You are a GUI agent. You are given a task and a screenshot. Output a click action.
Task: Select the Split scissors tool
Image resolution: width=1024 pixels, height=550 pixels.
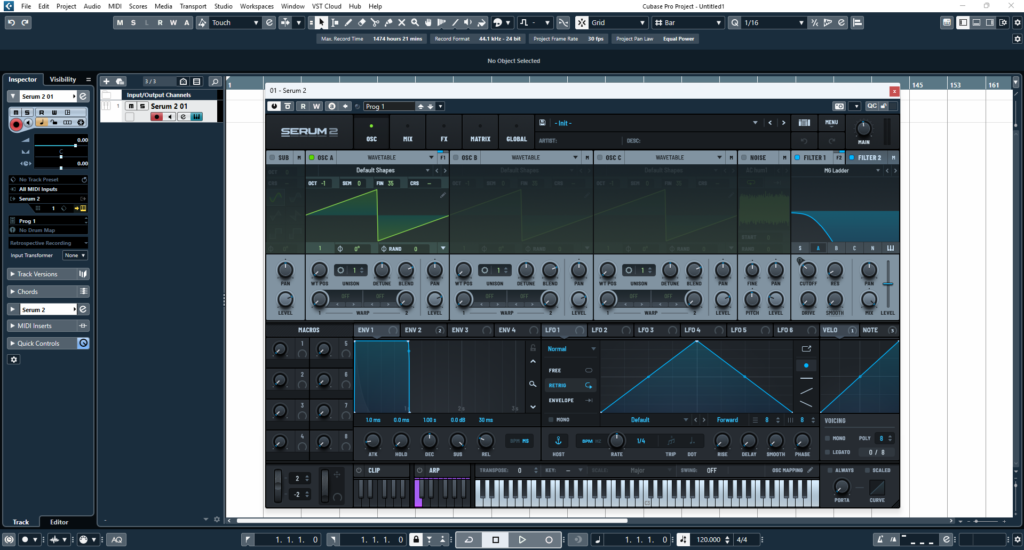pyautogui.click(x=375, y=22)
